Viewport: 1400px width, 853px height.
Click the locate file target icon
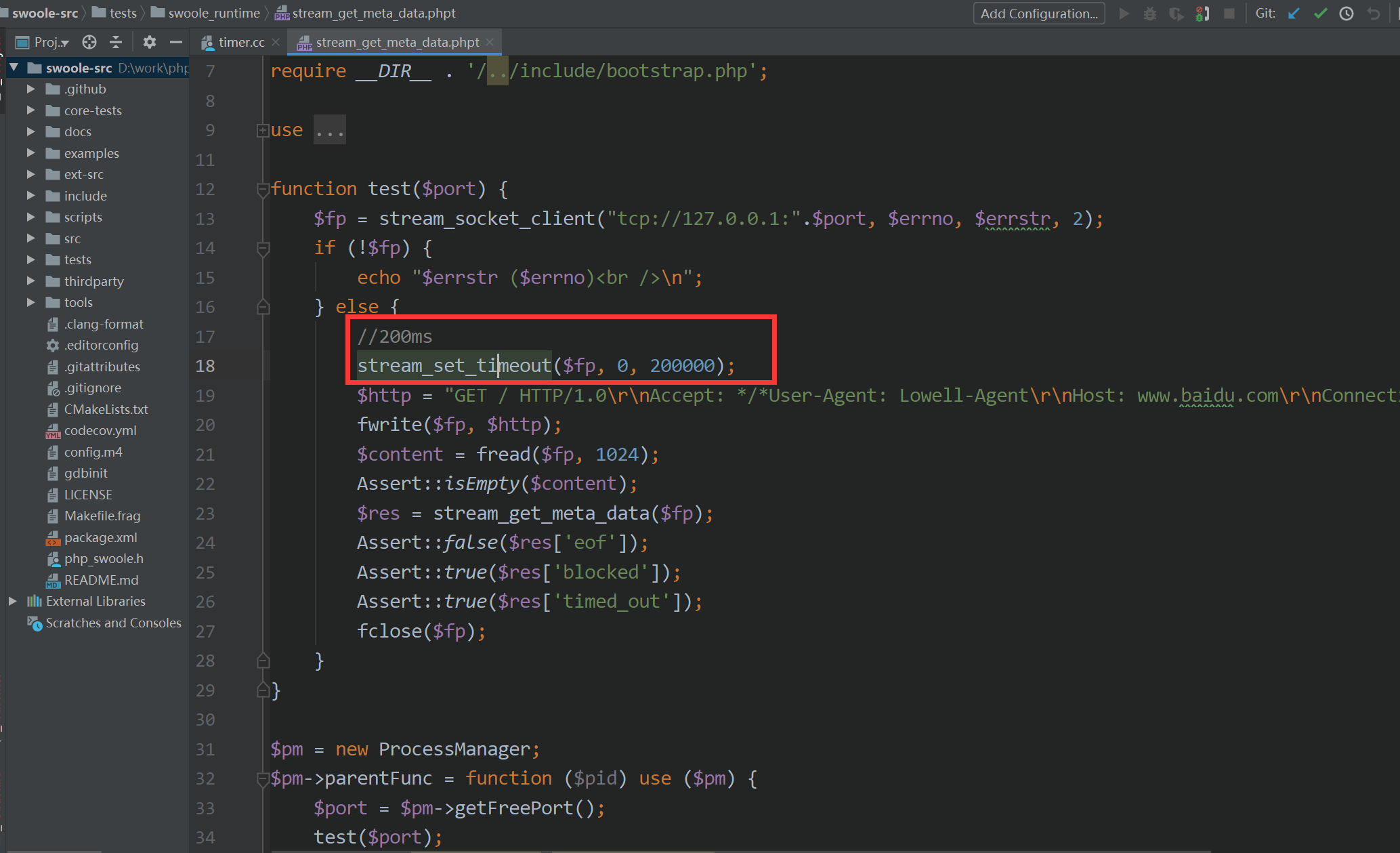click(x=89, y=42)
